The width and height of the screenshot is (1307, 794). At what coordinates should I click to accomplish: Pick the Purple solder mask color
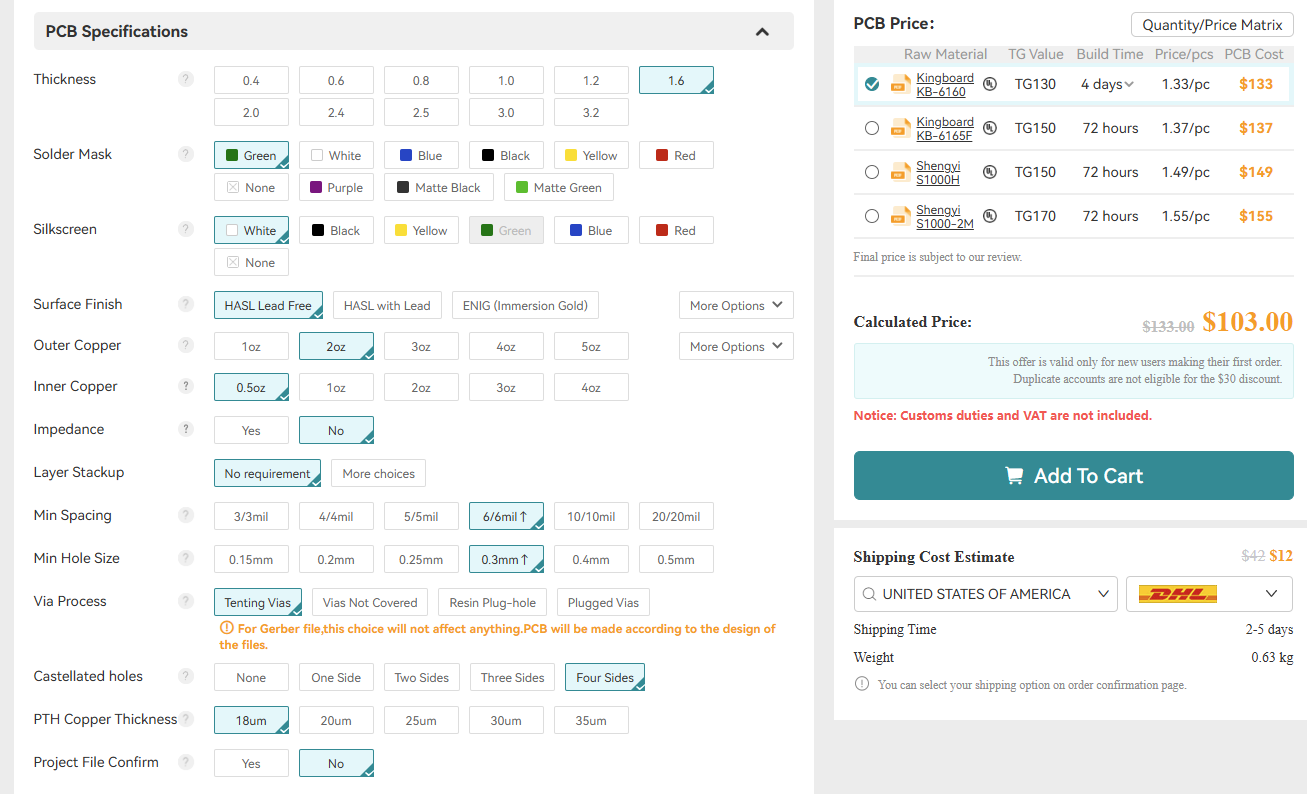(x=336, y=188)
